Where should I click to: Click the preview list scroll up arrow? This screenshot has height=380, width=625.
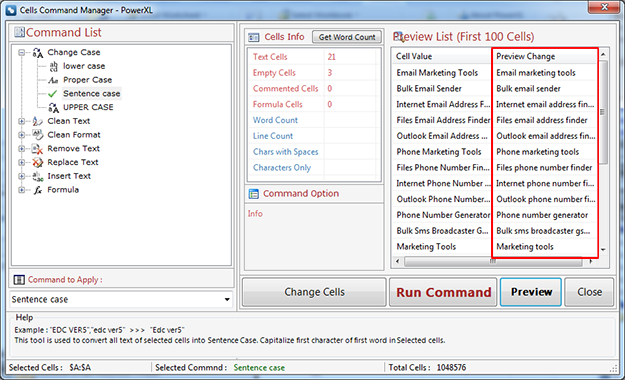tap(603, 54)
